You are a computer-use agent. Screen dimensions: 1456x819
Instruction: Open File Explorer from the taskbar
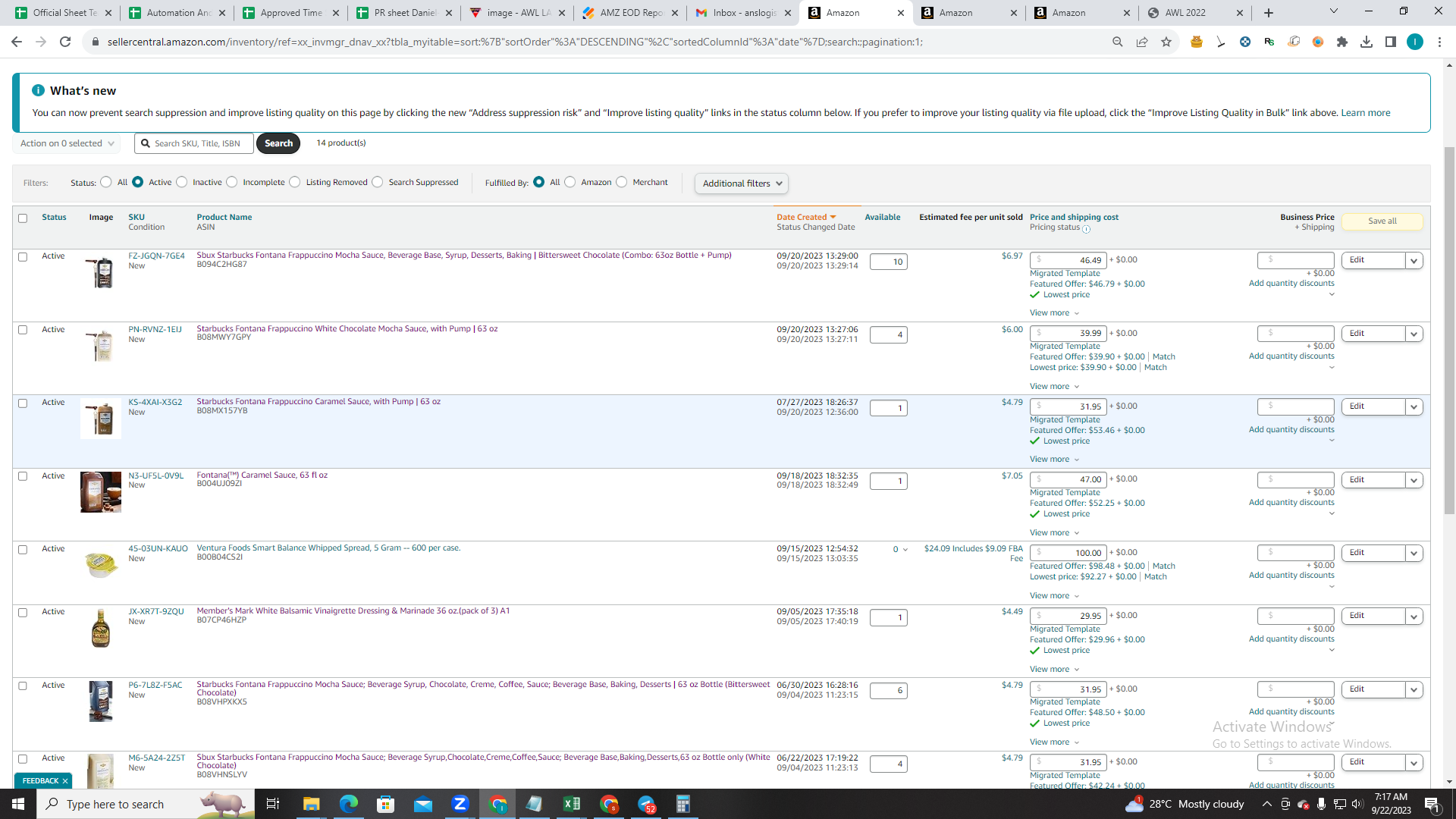click(x=312, y=804)
